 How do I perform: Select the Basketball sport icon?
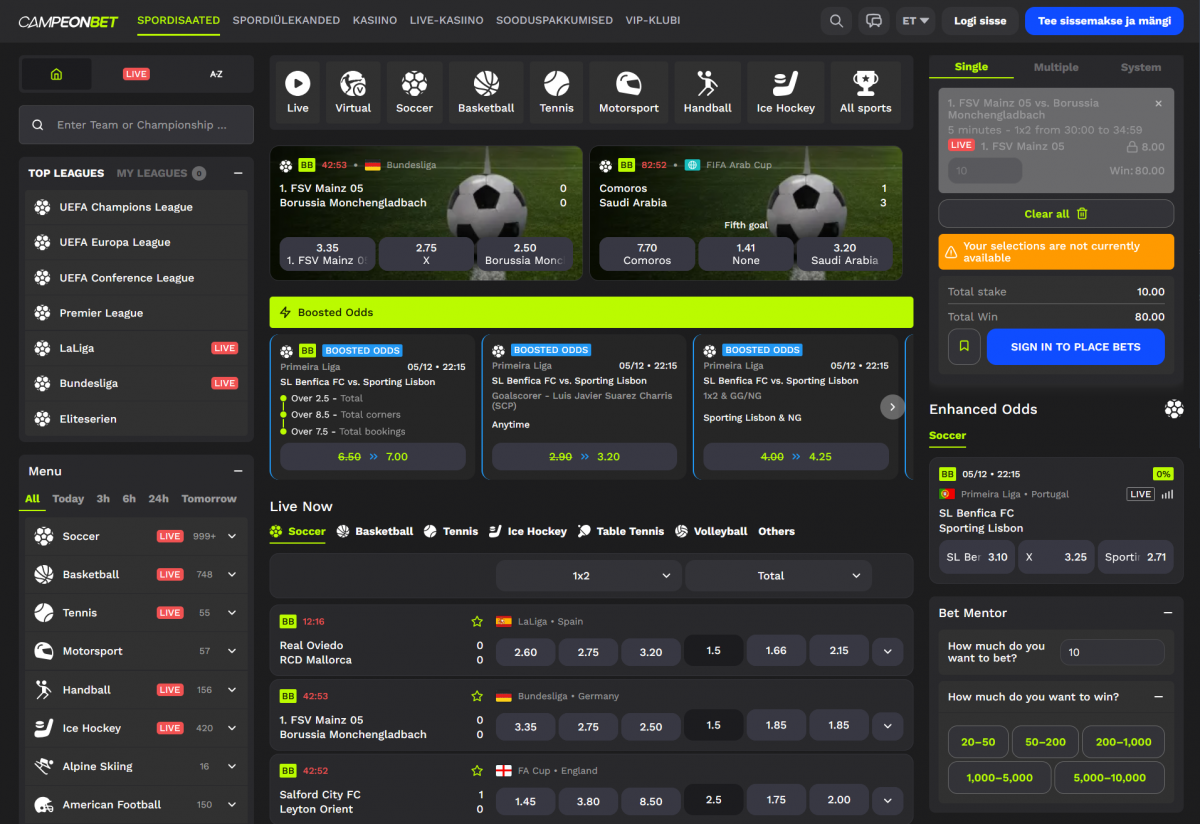click(x=486, y=91)
